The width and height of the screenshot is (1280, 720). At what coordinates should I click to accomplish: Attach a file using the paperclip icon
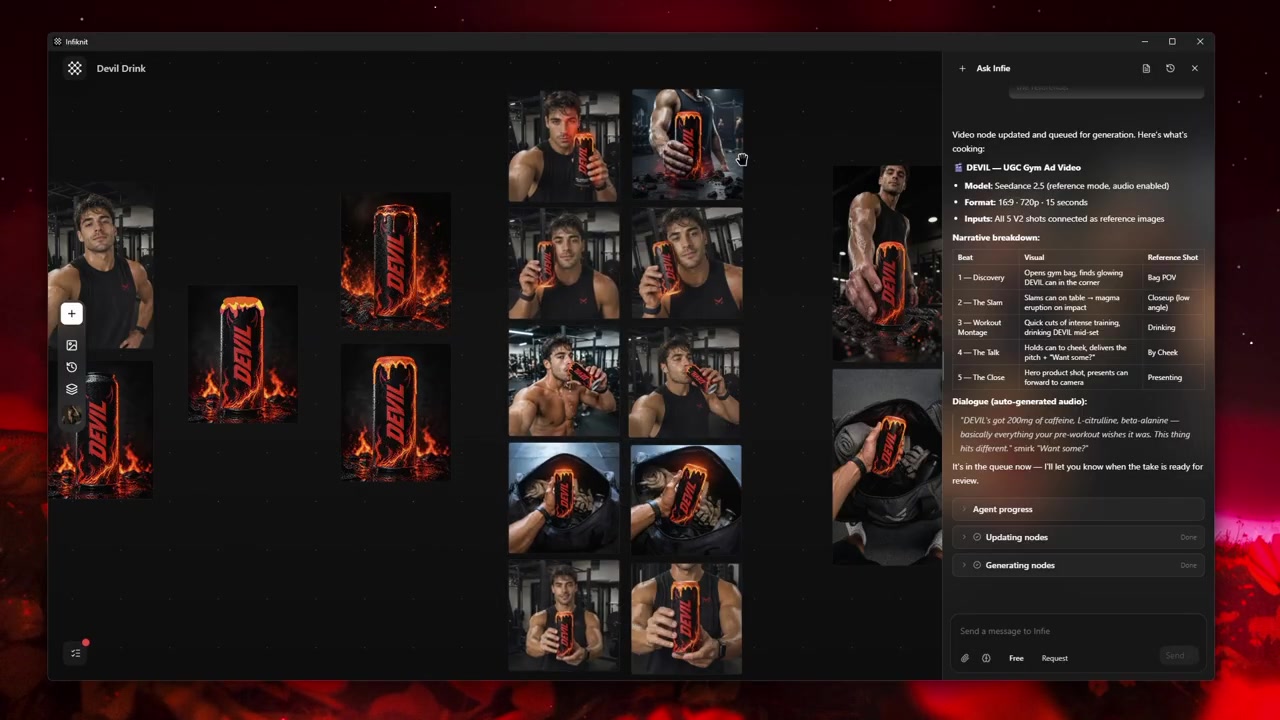965,658
